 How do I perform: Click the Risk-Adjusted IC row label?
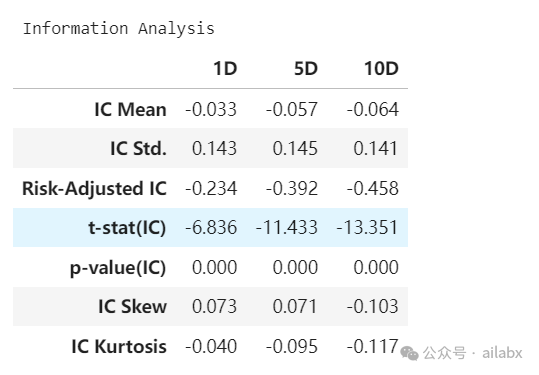(x=95, y=188)
